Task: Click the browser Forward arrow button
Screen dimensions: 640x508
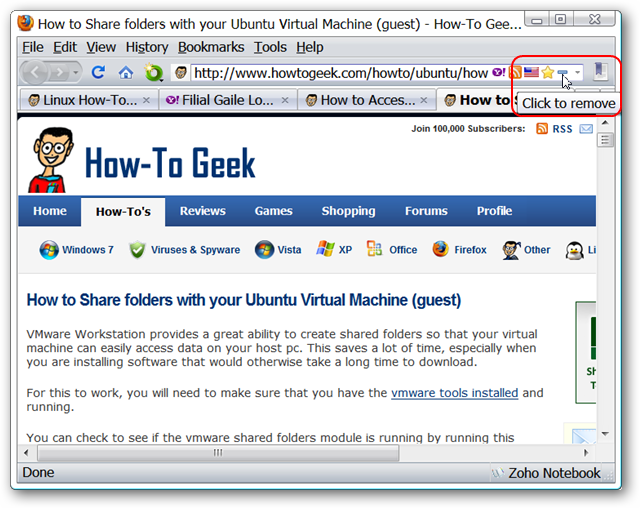Action: point(60,73)
